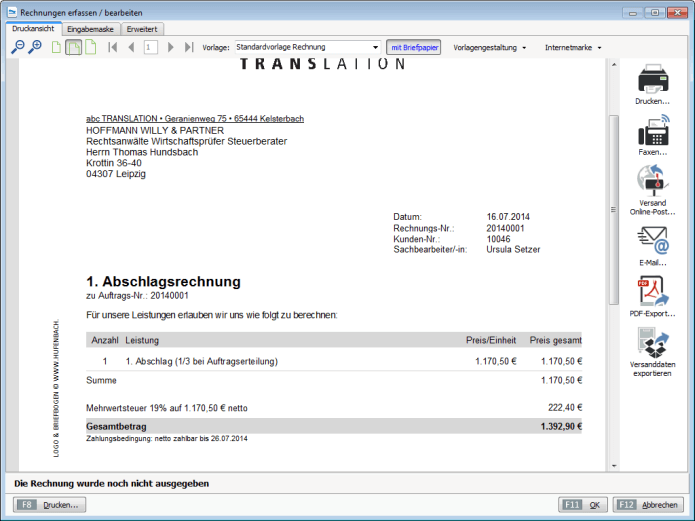Jump to the last page arrow

pos(189,47)
